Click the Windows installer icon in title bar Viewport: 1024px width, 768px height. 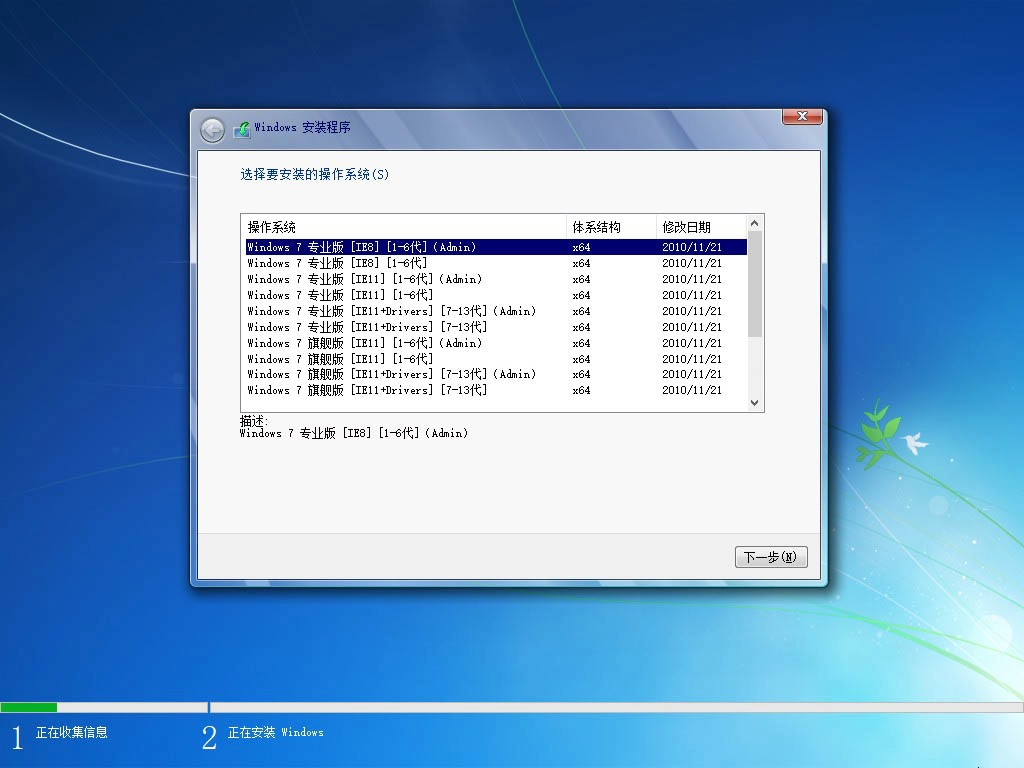[241, 128]
